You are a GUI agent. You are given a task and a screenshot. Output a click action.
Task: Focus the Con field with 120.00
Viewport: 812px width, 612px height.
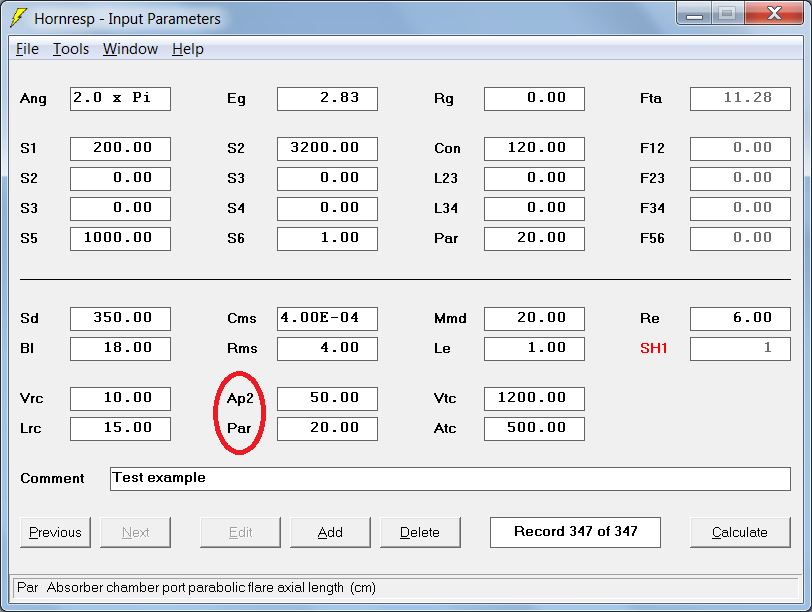point(534,149)
